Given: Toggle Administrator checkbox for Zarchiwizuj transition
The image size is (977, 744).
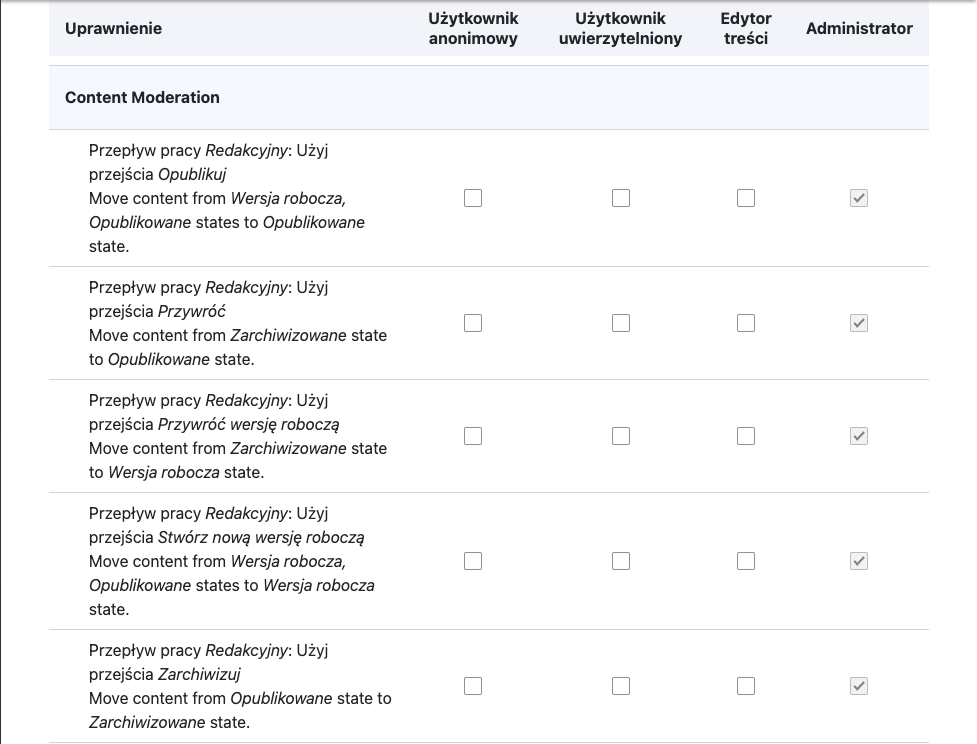Looking at the screenshot, I should click(859, 686).
